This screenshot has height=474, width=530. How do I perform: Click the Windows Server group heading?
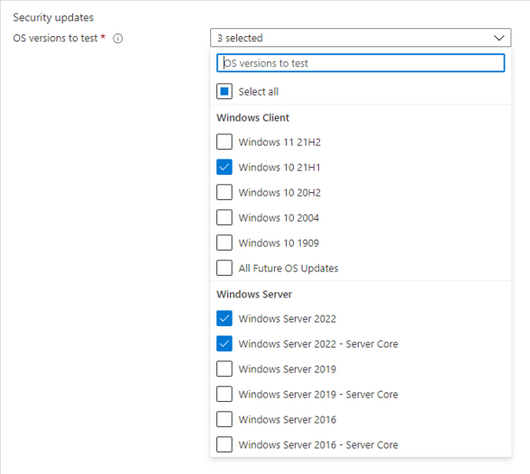(x=254, y=294)
